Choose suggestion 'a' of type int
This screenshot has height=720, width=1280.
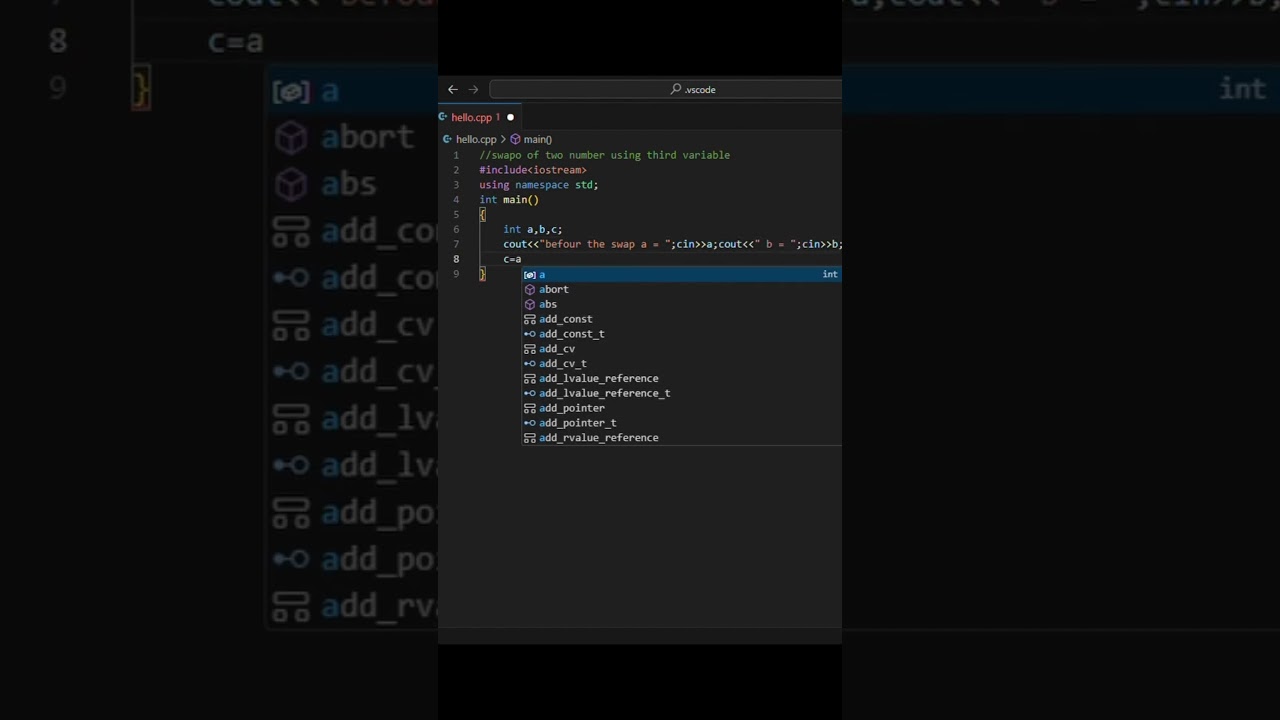(x=681, y=274)
